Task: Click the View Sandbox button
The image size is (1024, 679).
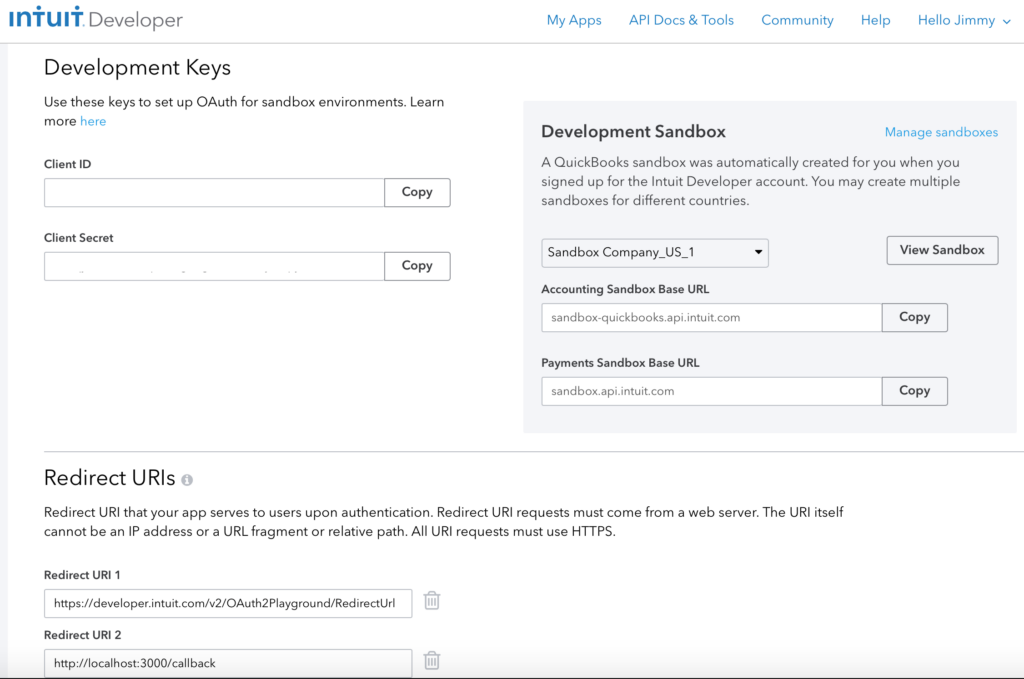Action: 942,250
